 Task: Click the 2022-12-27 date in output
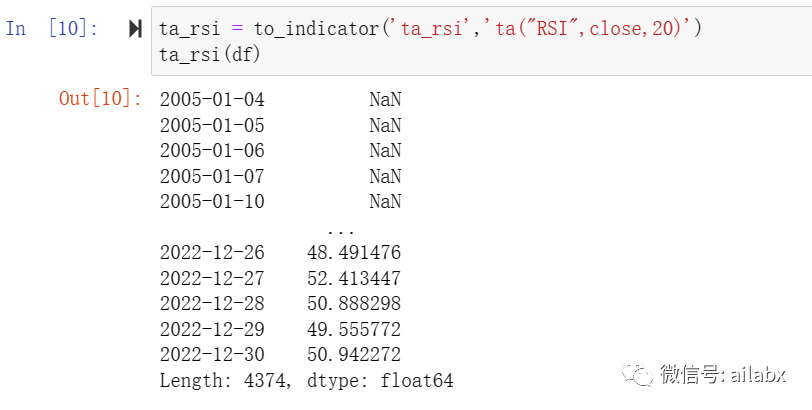tap(212, 279)
